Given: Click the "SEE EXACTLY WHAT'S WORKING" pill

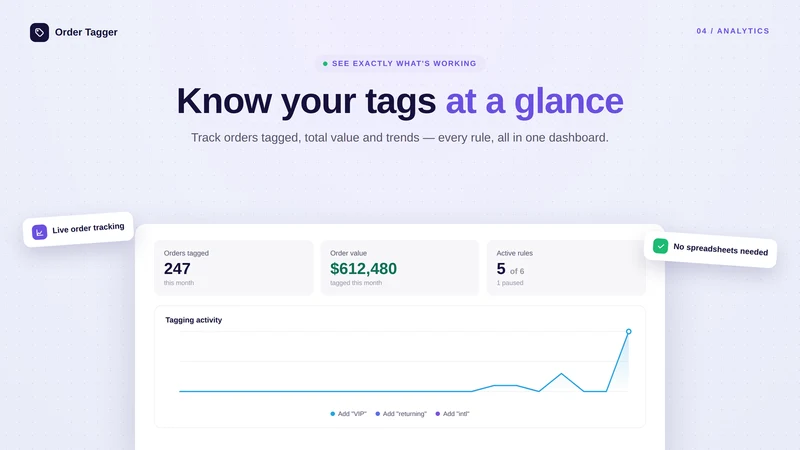Looking at the screenshot, I should tap(400, 63).
